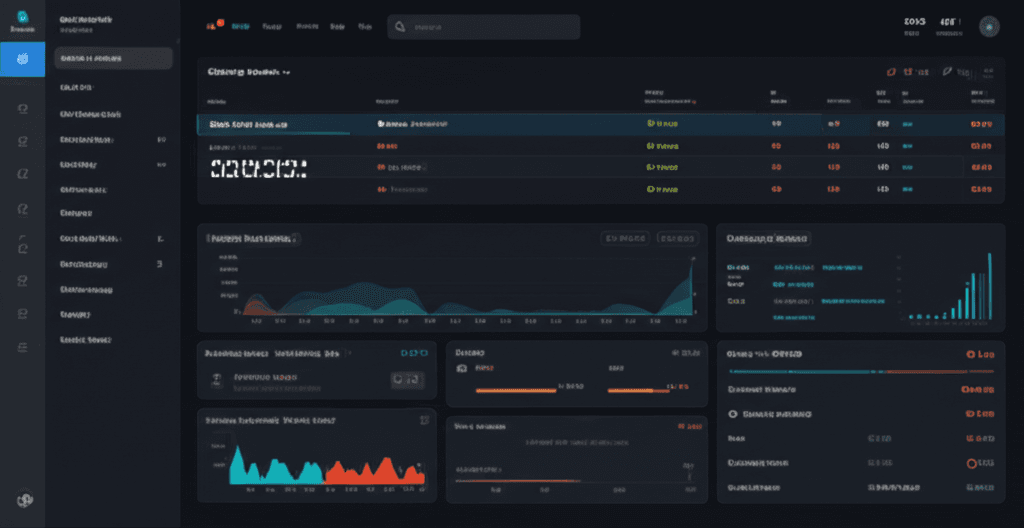This screenshot has height=528, width=1024.
Task: Click the magnifier icon in the search bar
Action: click(401, 27)
